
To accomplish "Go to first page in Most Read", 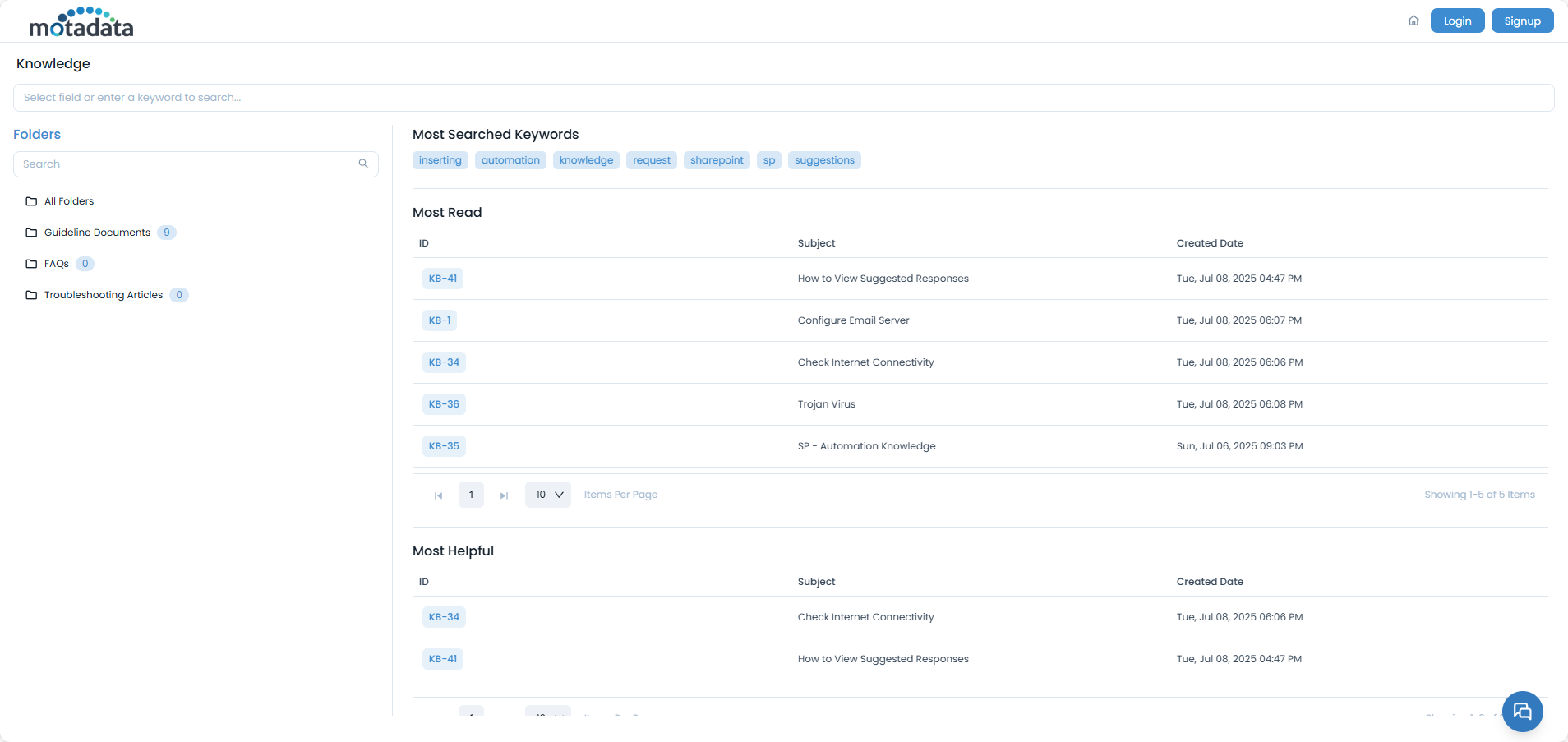I will tap(438, 495).
